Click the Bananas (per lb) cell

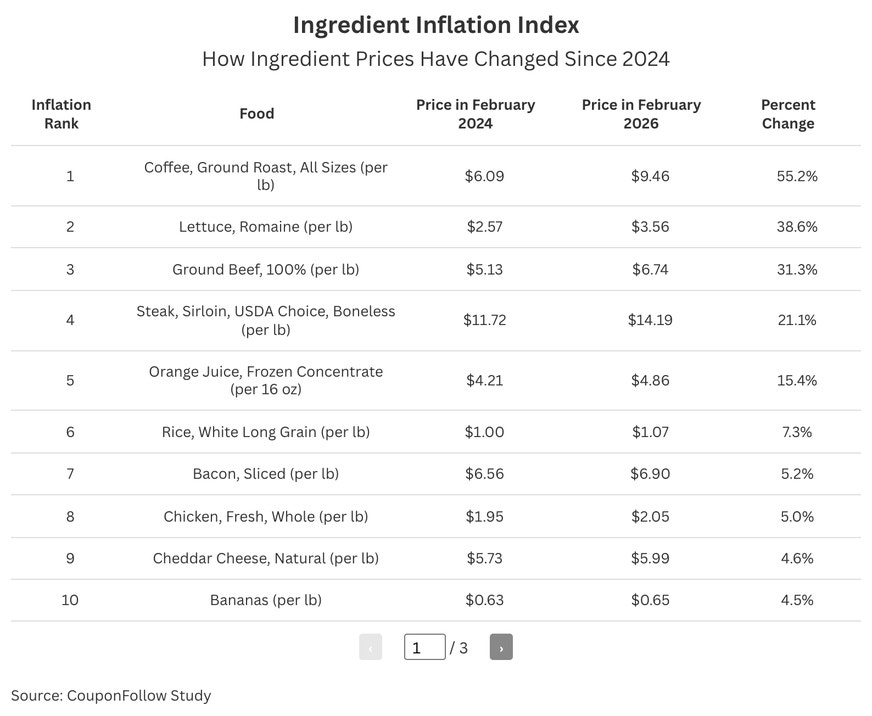(266, 600)
